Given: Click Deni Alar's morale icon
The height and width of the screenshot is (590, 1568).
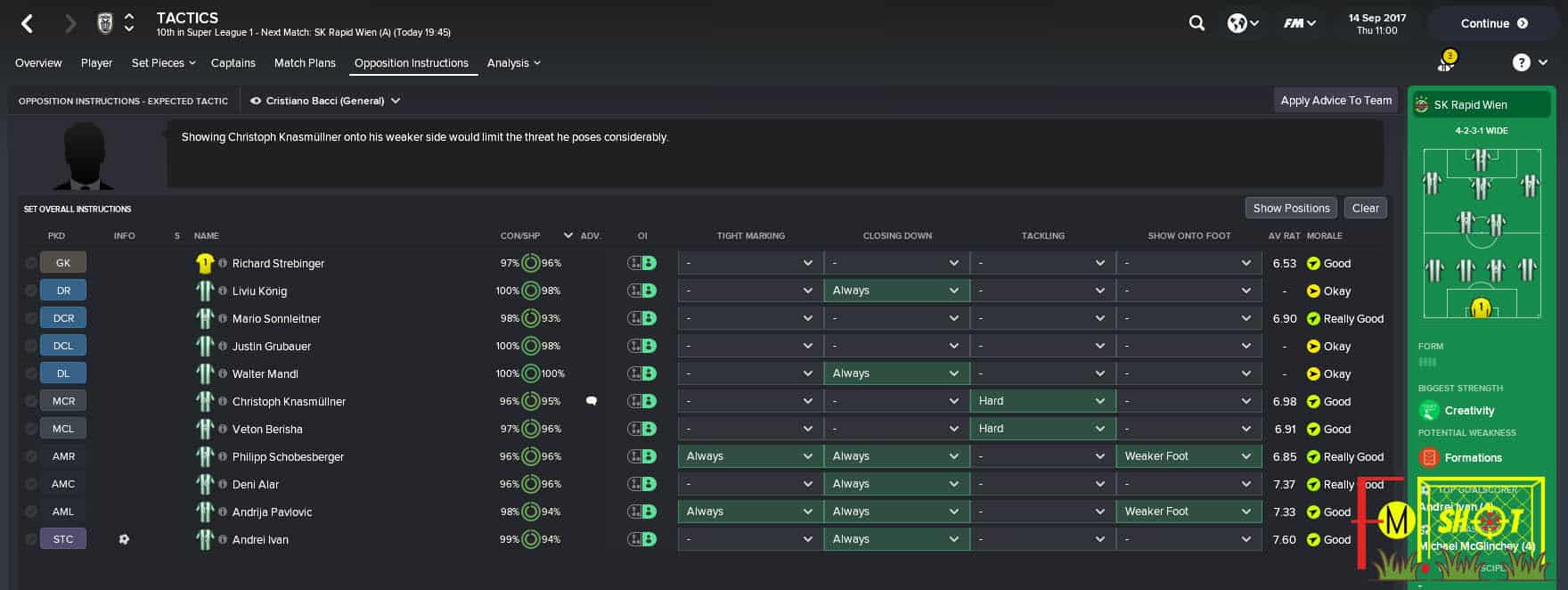Looking at the screenshot, I should click(1313, 484).
